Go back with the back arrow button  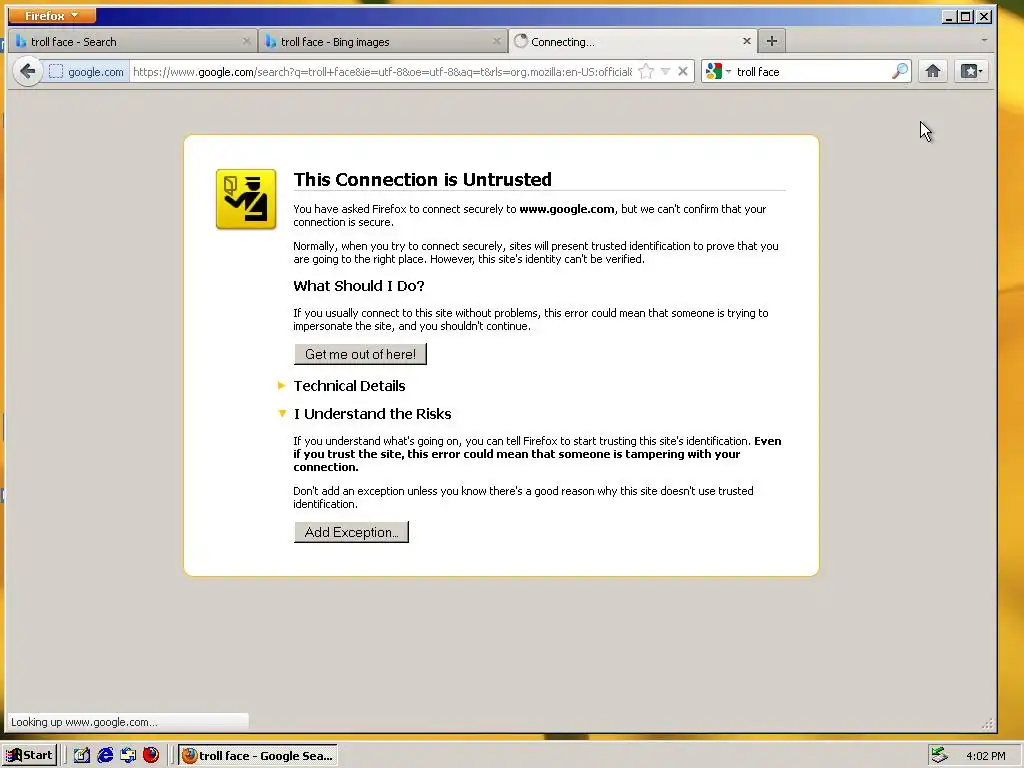pyautogui.click(x=27, y=71)
